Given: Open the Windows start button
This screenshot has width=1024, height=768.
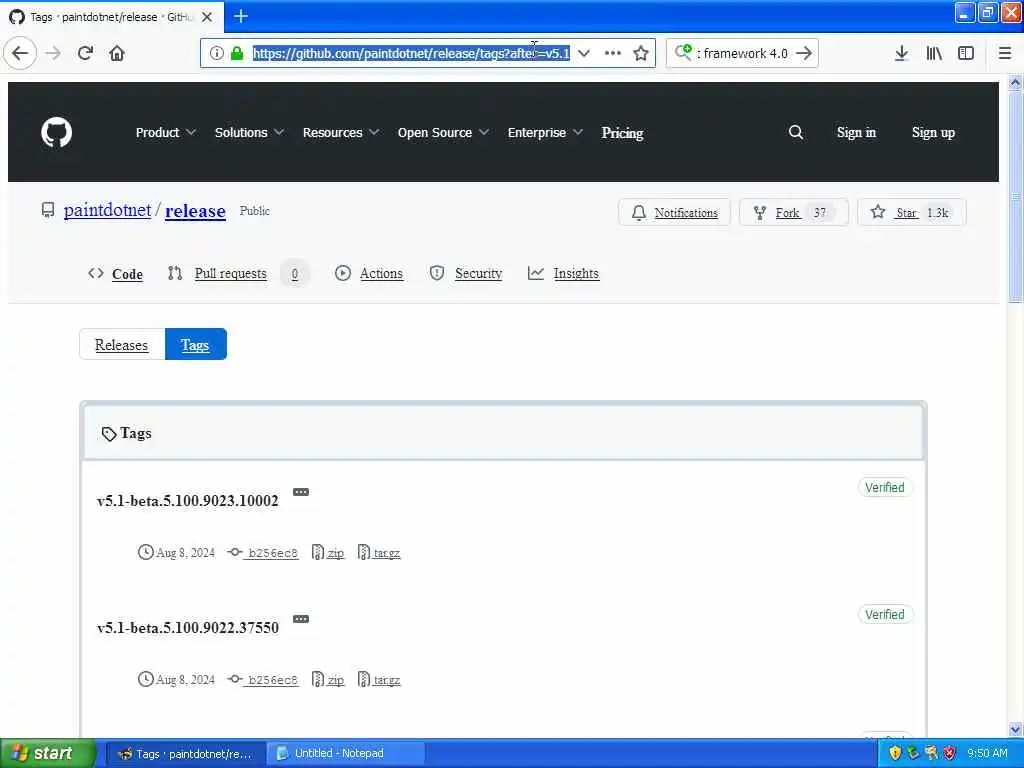Looking at the screenshot, I should point(47,754).
